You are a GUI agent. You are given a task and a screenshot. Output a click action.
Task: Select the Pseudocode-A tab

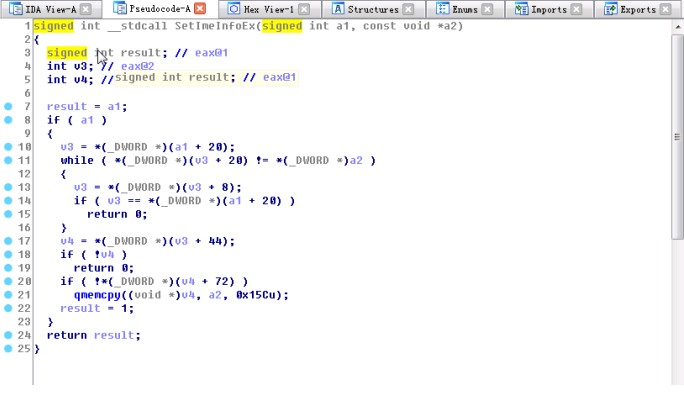pyautogui.click(x=160, y=8)
